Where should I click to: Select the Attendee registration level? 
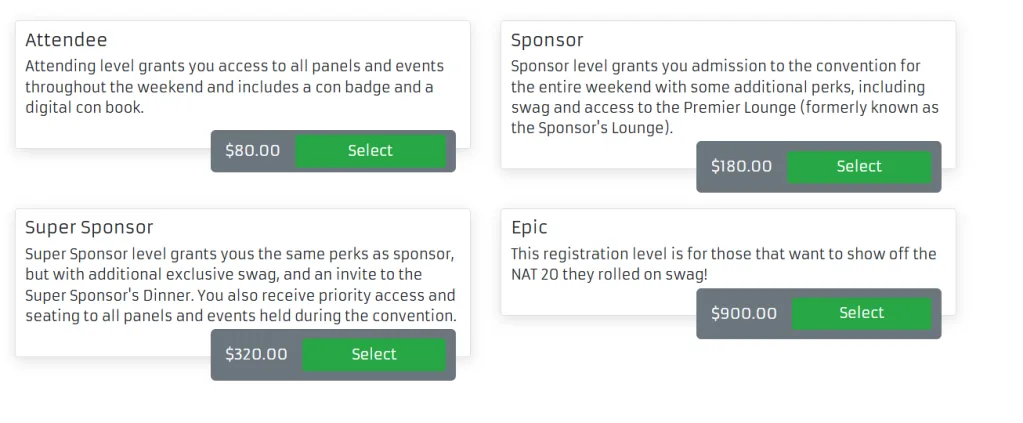[x=370, y=151]
